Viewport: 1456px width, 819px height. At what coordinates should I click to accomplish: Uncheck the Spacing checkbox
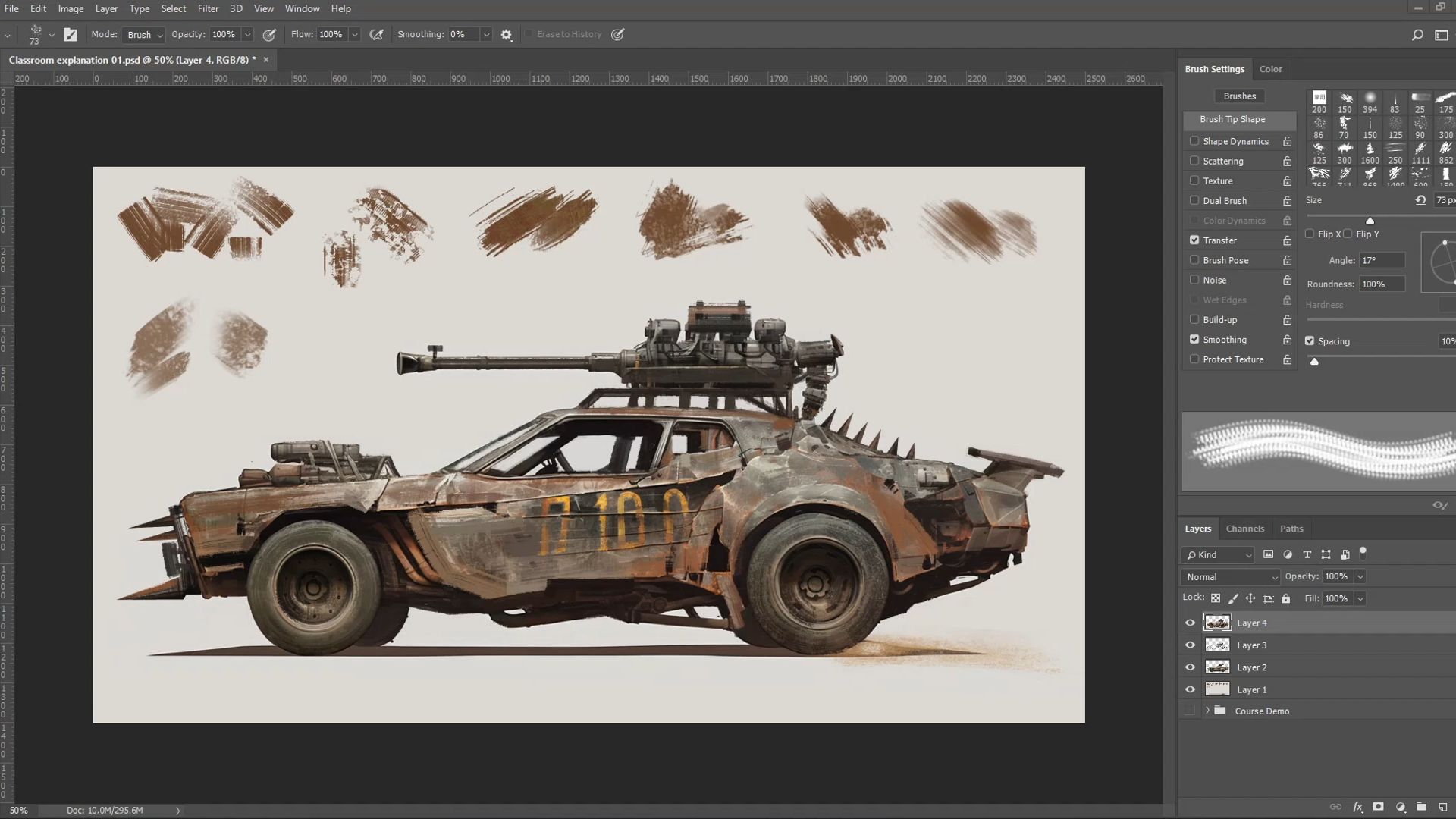tap(1310, 340)
